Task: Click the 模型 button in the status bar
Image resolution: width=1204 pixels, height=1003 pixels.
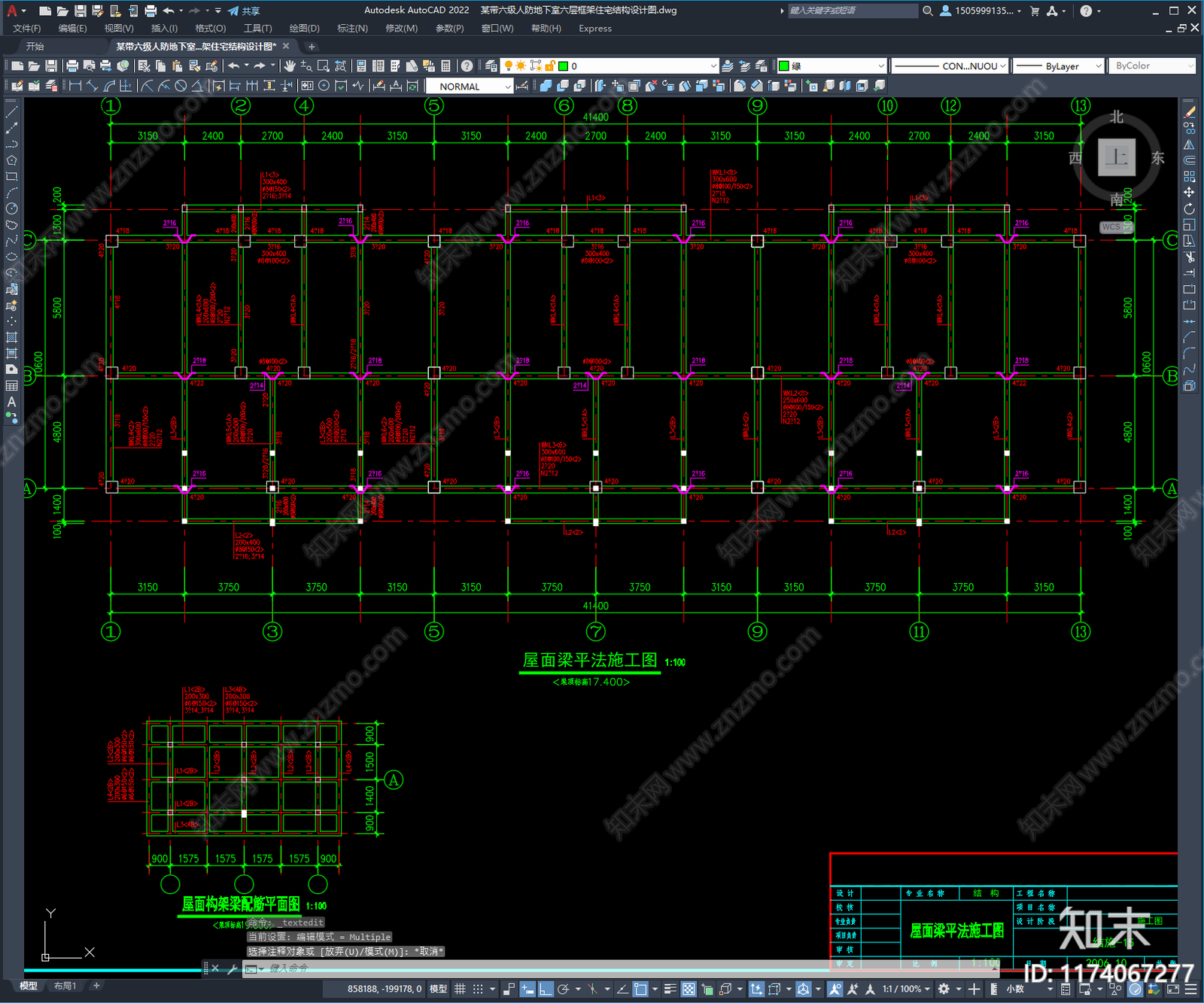Action: tap(438, 989)
